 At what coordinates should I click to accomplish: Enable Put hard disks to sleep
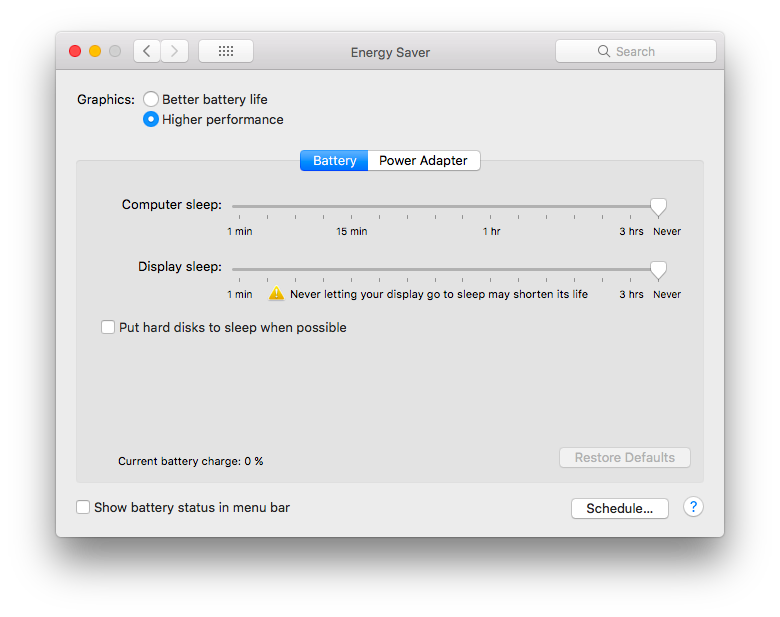(108, 327)
